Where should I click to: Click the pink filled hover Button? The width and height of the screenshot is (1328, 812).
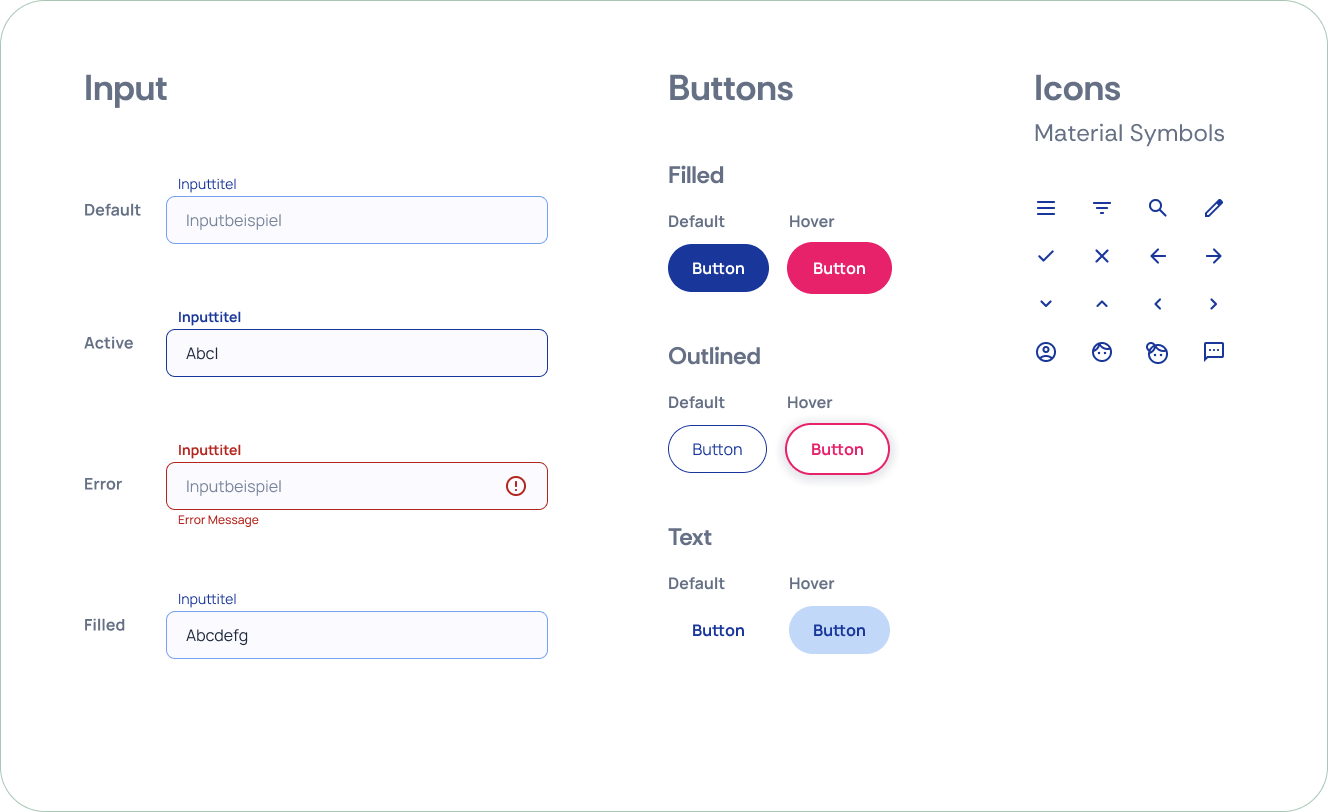coord(839,268)
